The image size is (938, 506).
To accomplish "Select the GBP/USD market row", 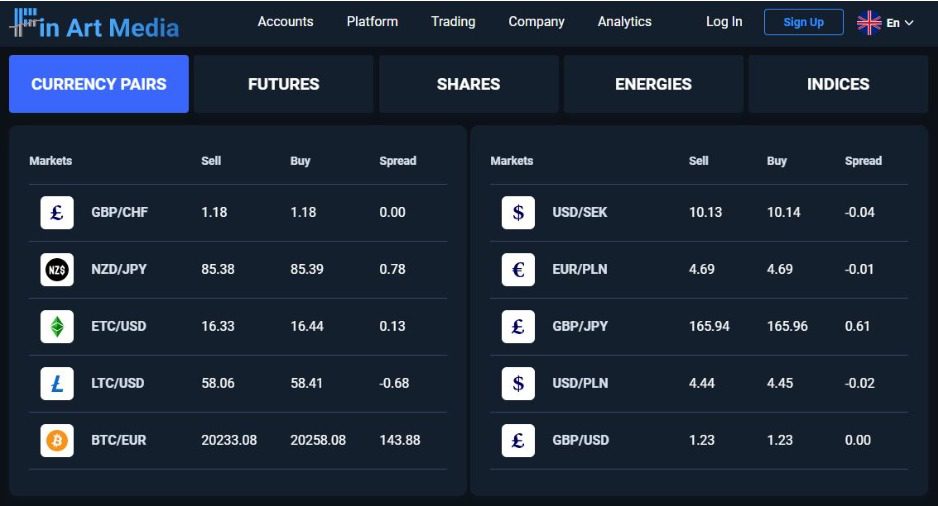I will click(x=689, y=440).
